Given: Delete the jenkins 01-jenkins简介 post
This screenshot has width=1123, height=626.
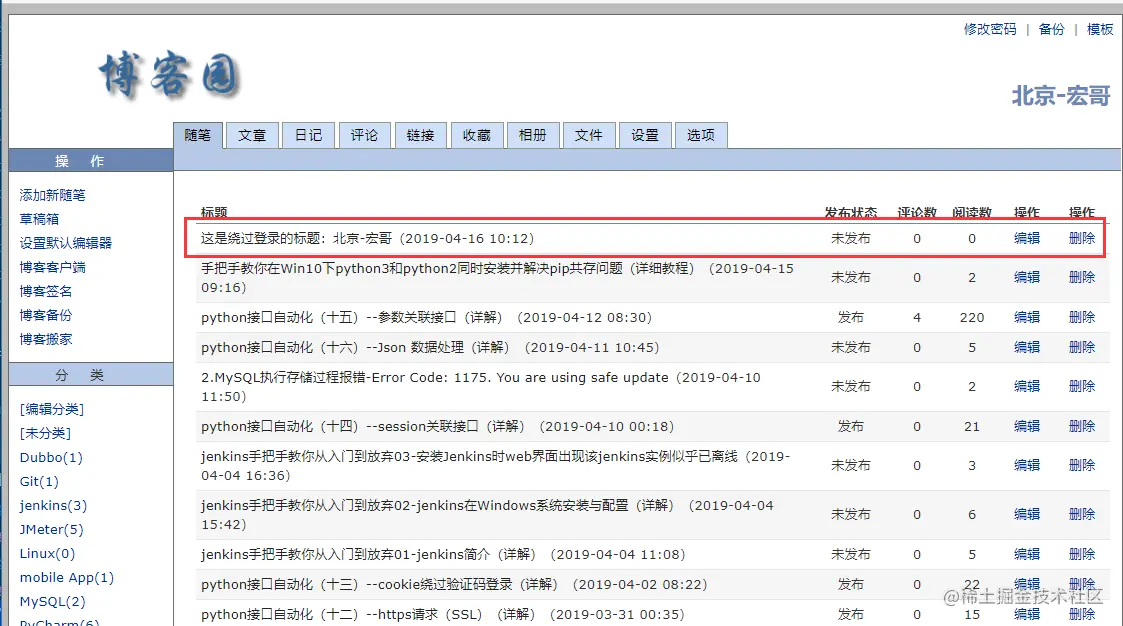Looking at the screenshot, I should 1081,554.
